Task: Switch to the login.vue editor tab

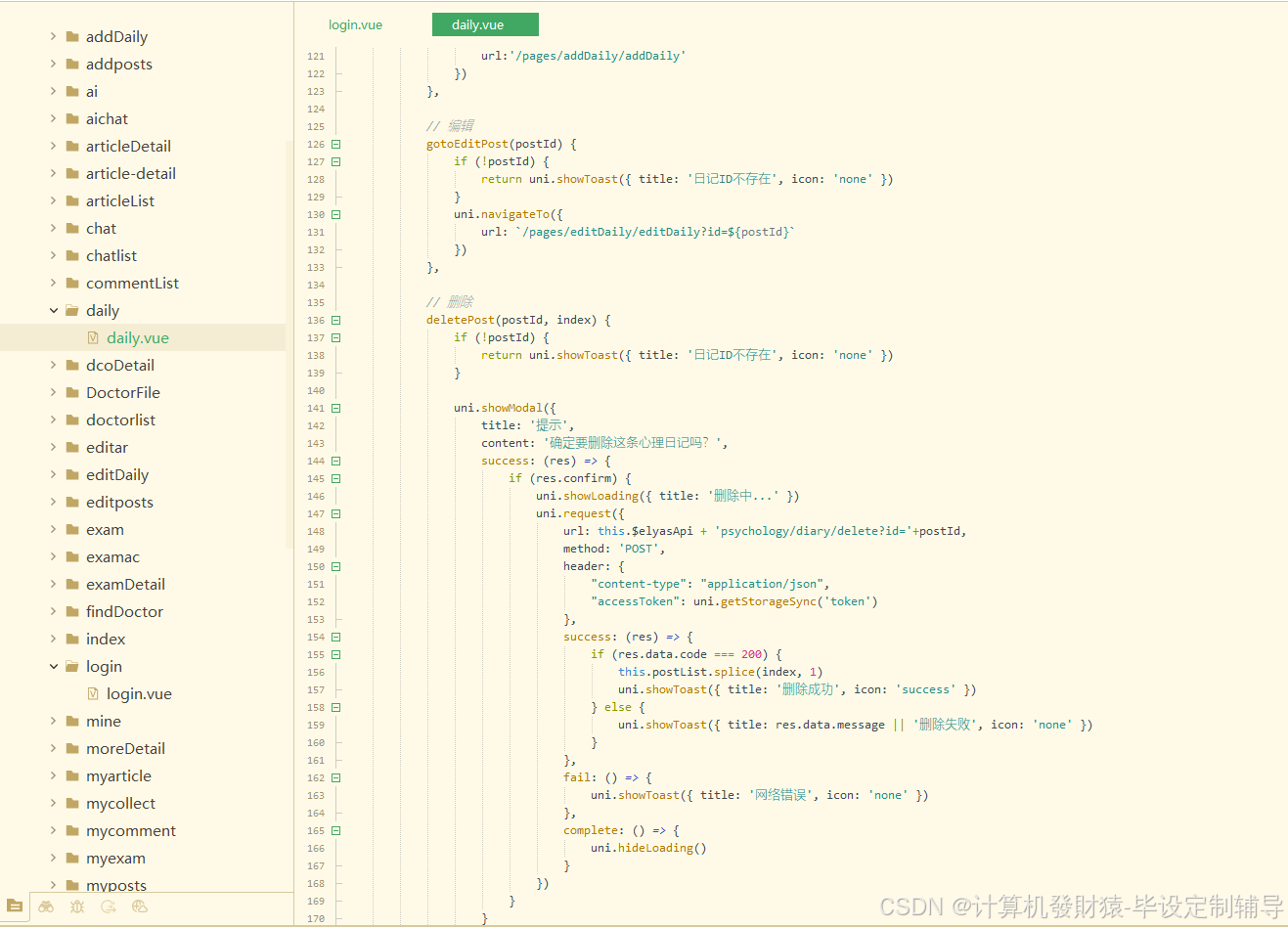Action: coord(356,24)
